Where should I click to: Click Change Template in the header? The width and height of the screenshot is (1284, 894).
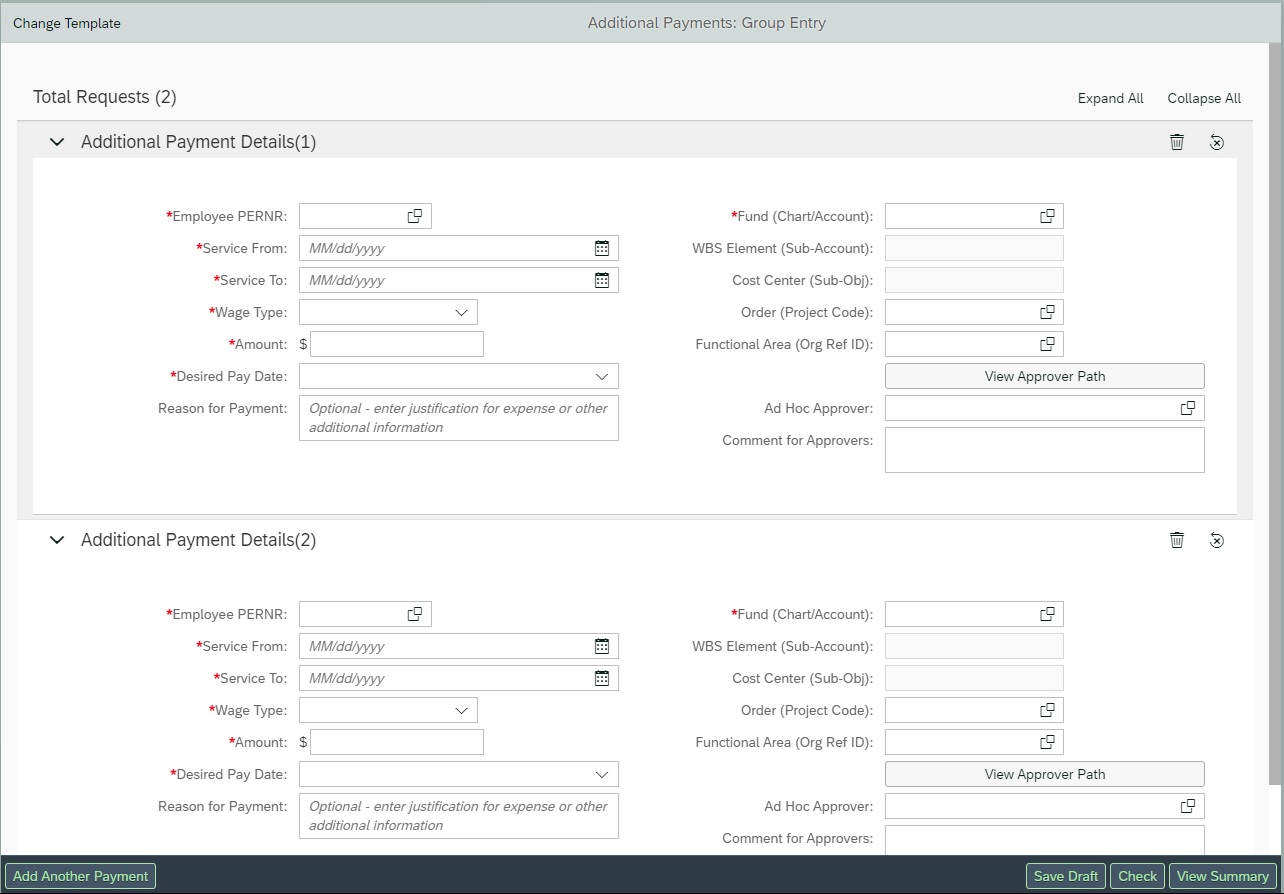(x=67, y=23)
